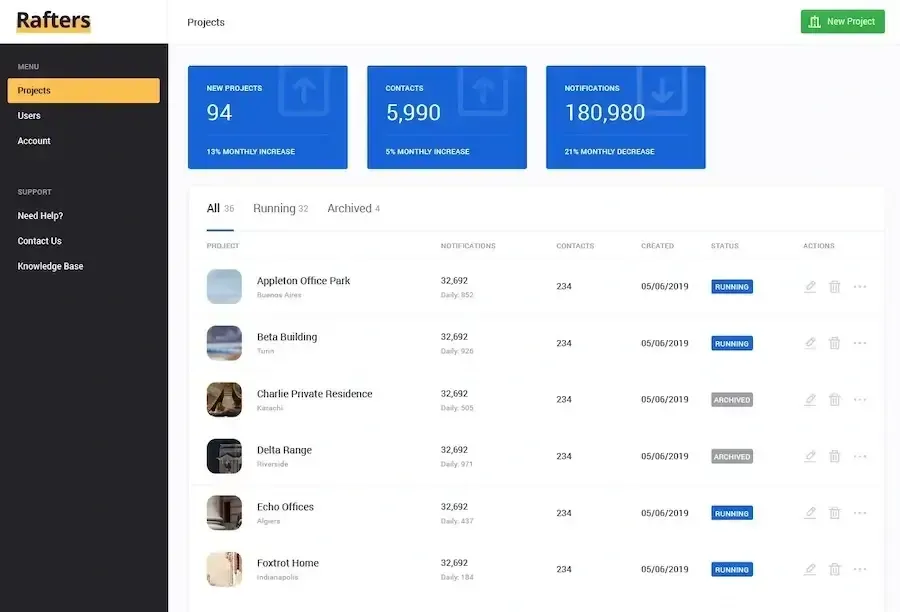Viewport: 900px width, 612px height.
Task: Edit Charlie Private Residence with the pencil icon
Action: pos(810,400)
